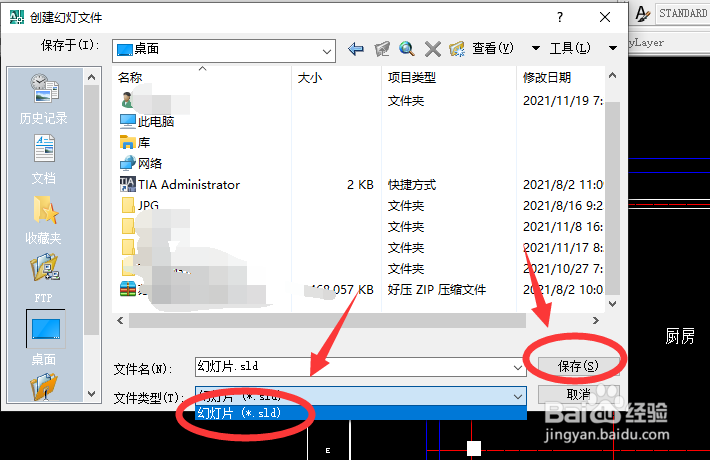Screen dimensions: 710x460
Task: Click the STANDARD text style box in AutoCAD
Action: coord(683,14)
